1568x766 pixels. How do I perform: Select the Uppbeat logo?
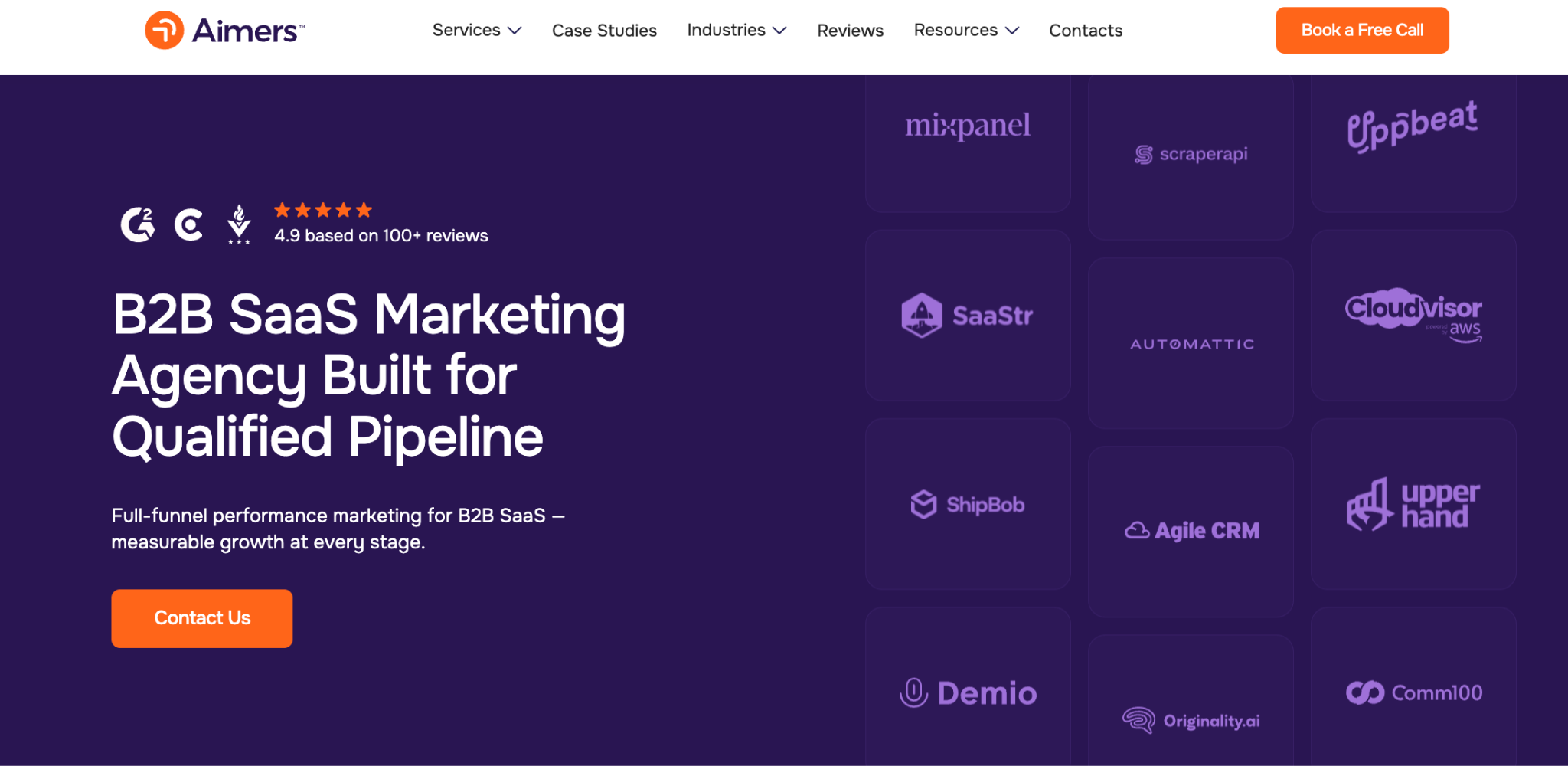[x=1413, y=126]
